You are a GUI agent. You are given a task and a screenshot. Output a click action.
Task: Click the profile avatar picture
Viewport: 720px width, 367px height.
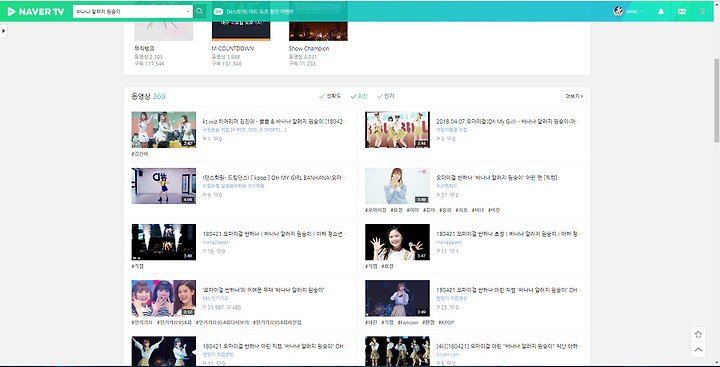click(x=618, y=11)
